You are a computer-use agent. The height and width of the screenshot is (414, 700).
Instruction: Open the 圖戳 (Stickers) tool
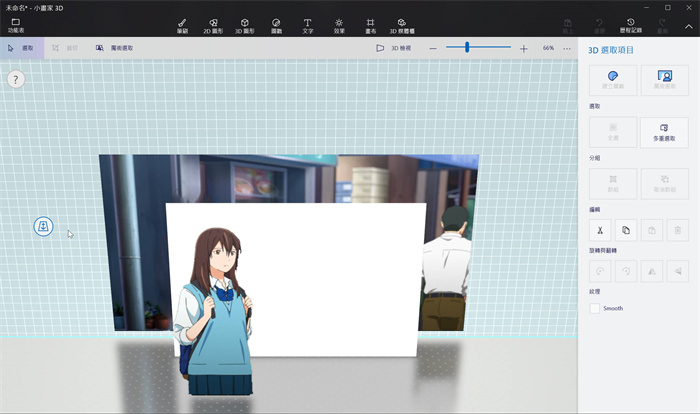(x=276, y=24)
